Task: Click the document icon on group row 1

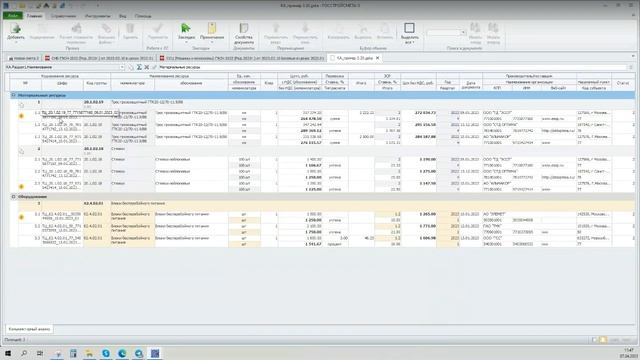Action: point(21,105)
